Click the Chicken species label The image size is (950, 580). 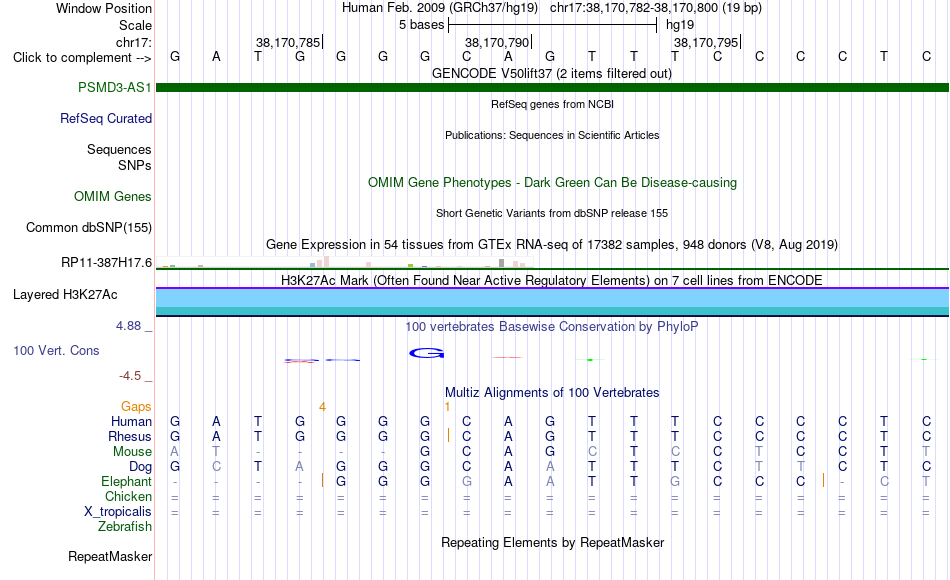pos(128,496)
